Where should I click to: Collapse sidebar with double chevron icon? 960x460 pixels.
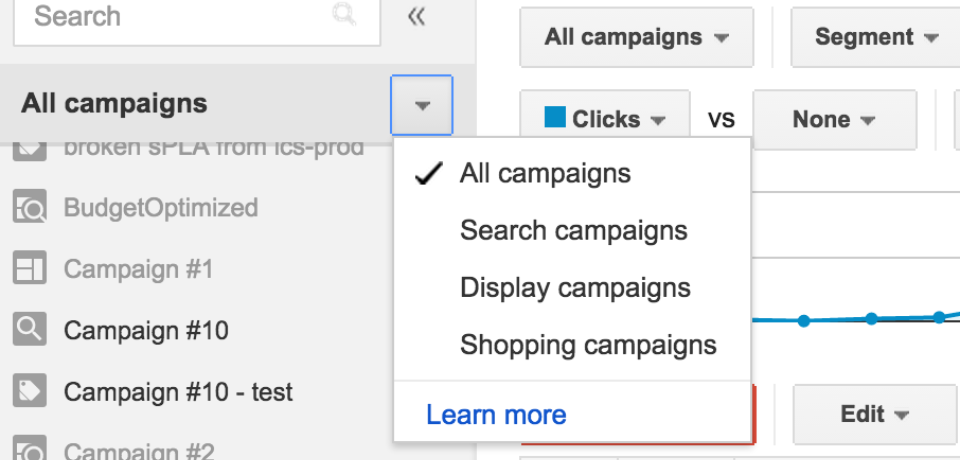click(416, 17)
